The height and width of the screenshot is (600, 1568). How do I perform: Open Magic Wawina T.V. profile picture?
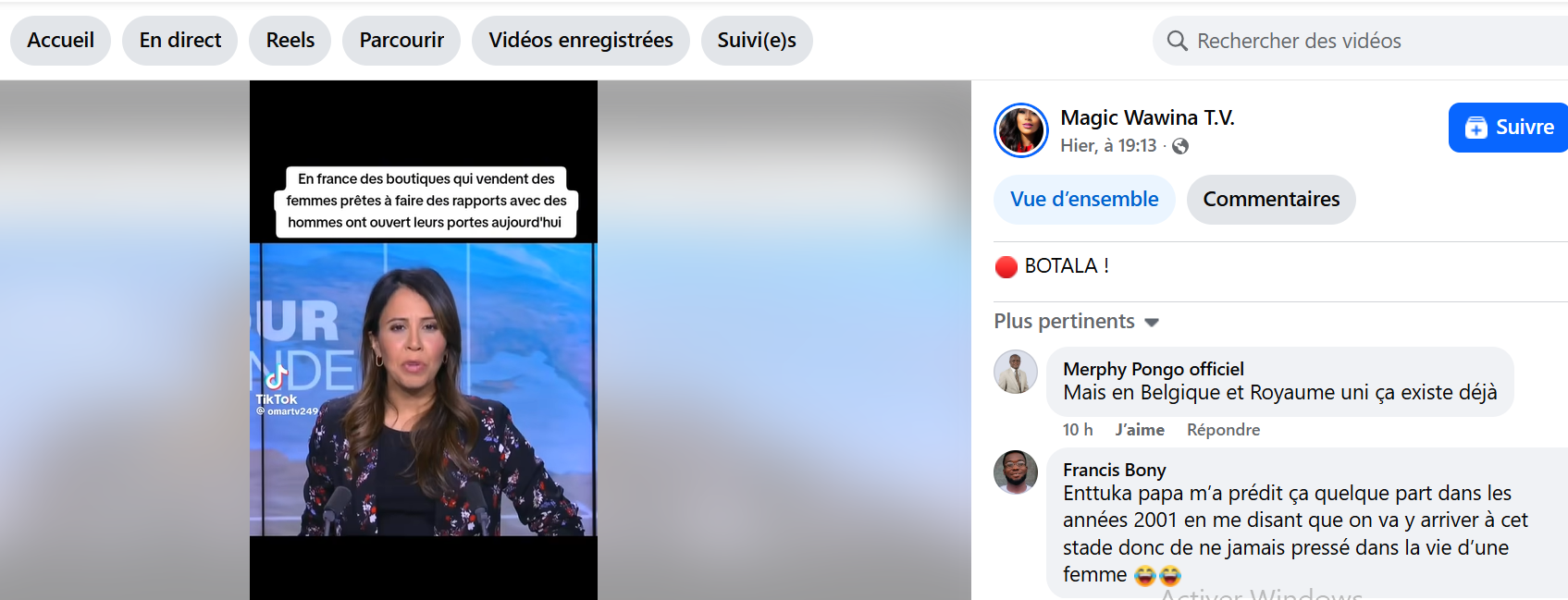pyautogui.click(x=1020, y=130)
